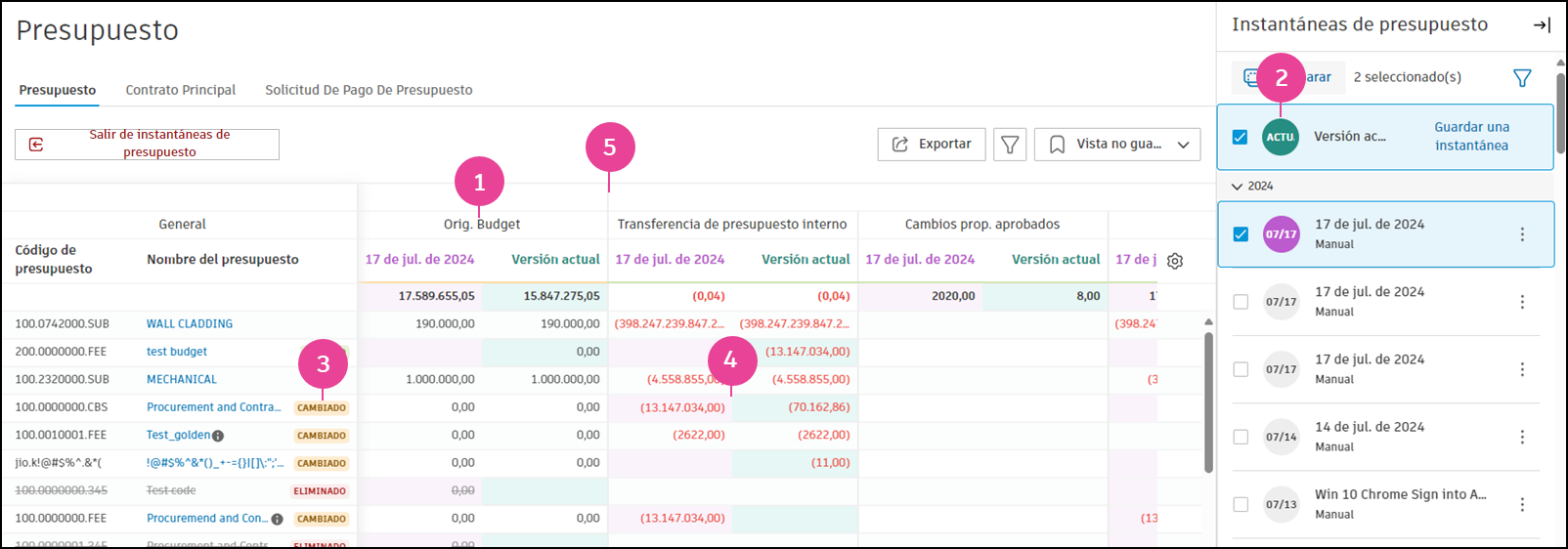The height and width of the screenshot is (549, 1568).
Task: Click CAMBIADO badge on Test_golden row
Action: click(322, 436)
